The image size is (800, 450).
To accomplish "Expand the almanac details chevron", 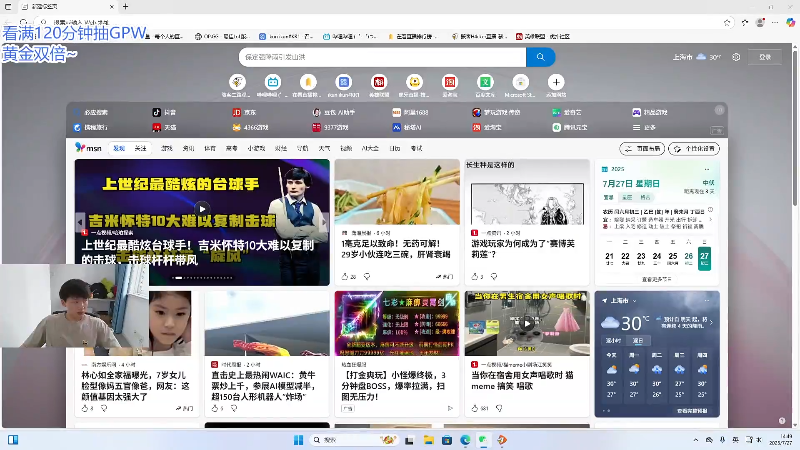I will click(711, 219).
